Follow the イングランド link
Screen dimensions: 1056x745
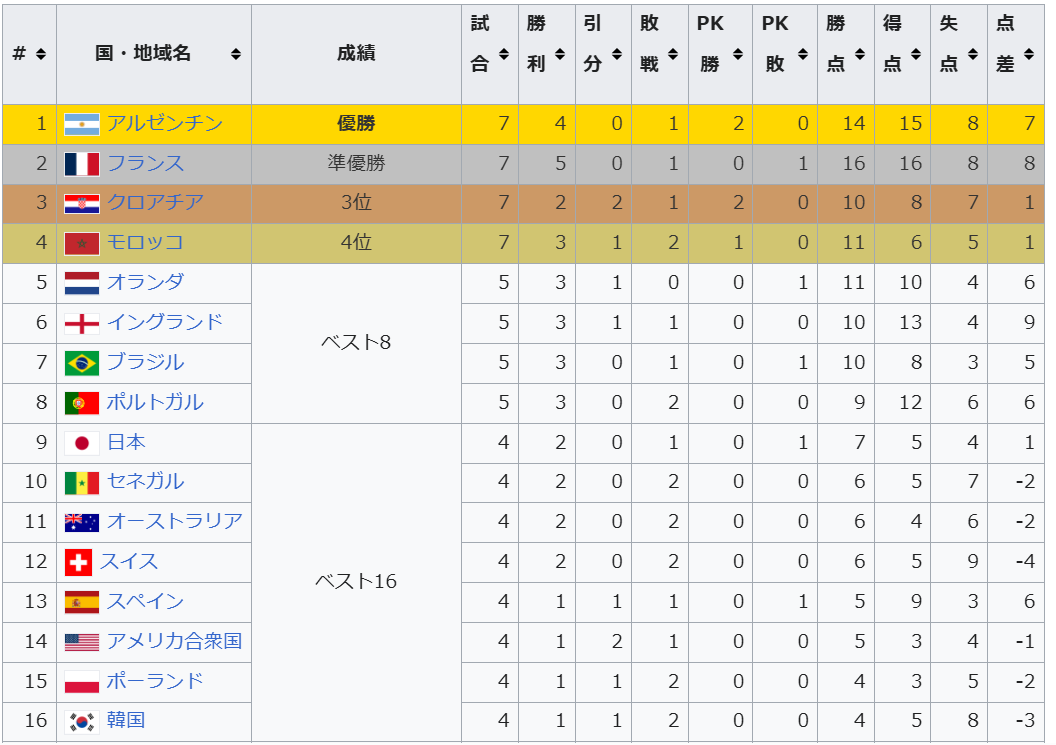pyautogui.click(x=165, y=322)
